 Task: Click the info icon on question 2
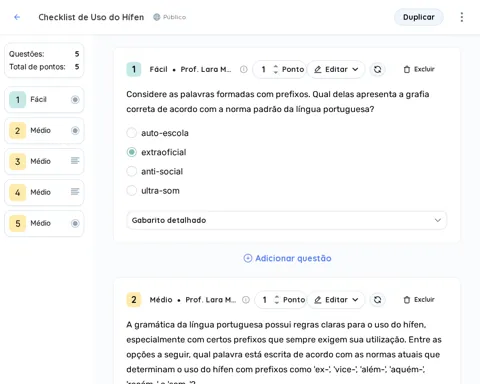[x=246, y=300]
